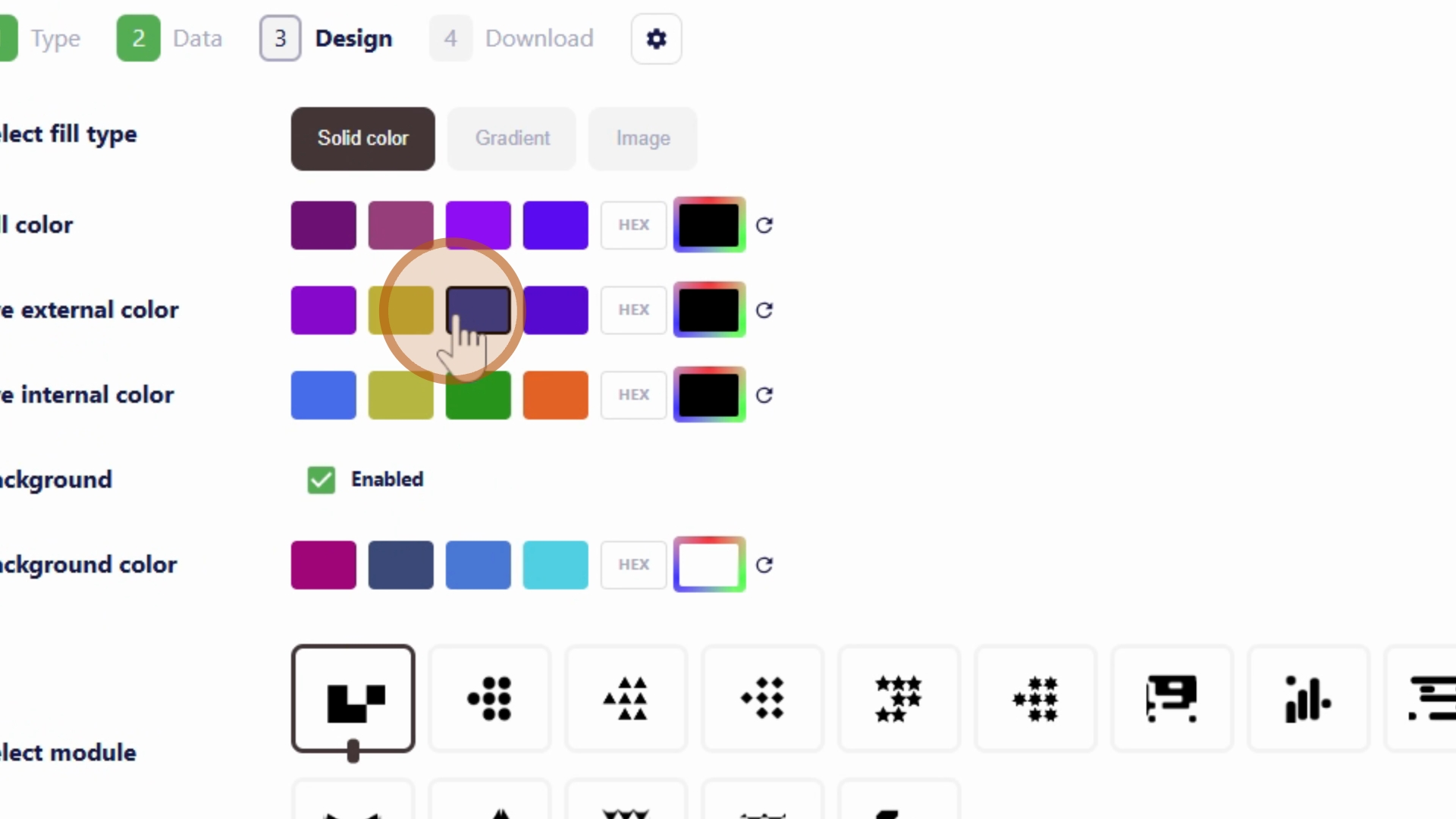Pick orange eye internal color swatch
This screenshot has height=819, width=1456.
click(556, 395)
